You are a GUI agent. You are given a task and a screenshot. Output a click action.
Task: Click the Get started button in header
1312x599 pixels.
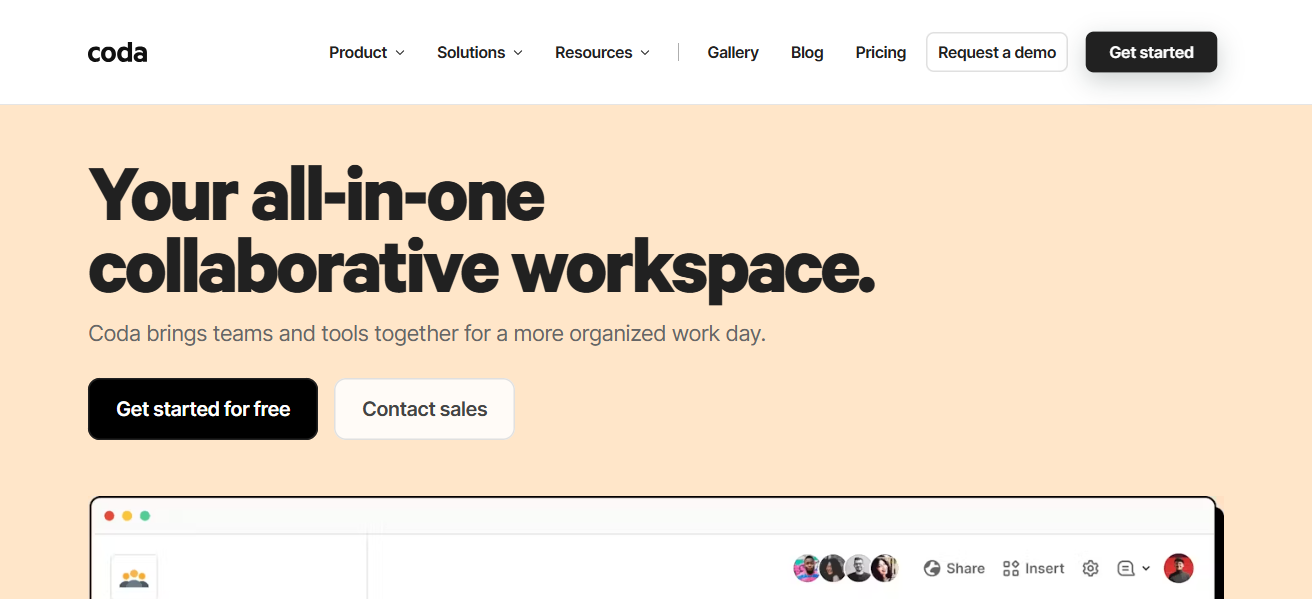pyautogui.click(x=1151, y=52)
